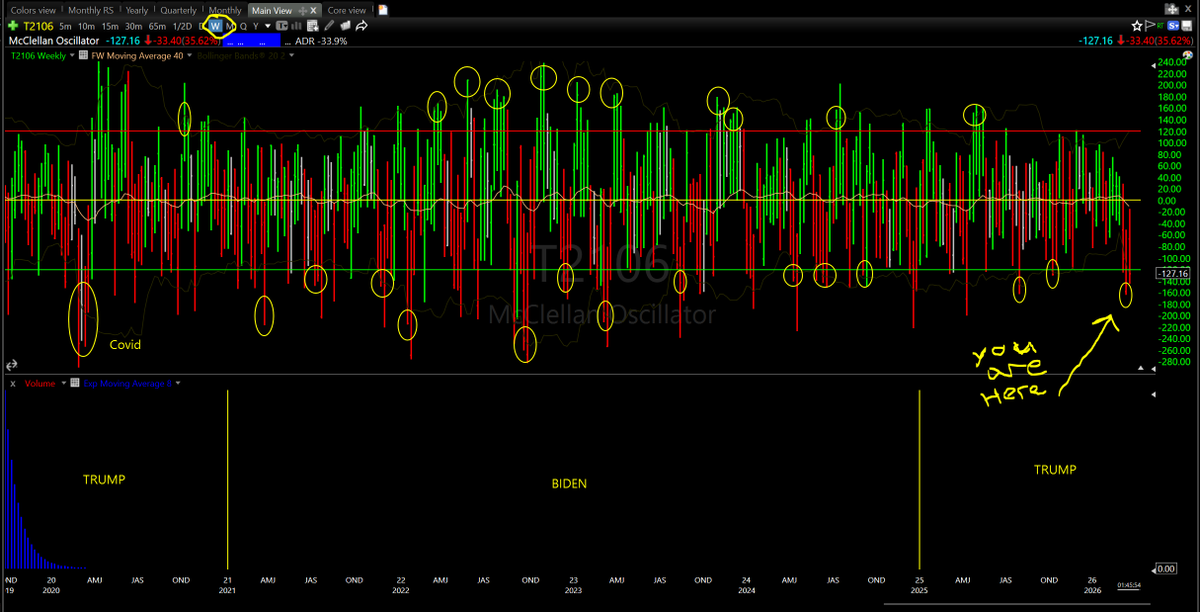Switch to the Monthly RS tab

pos(91,10)
